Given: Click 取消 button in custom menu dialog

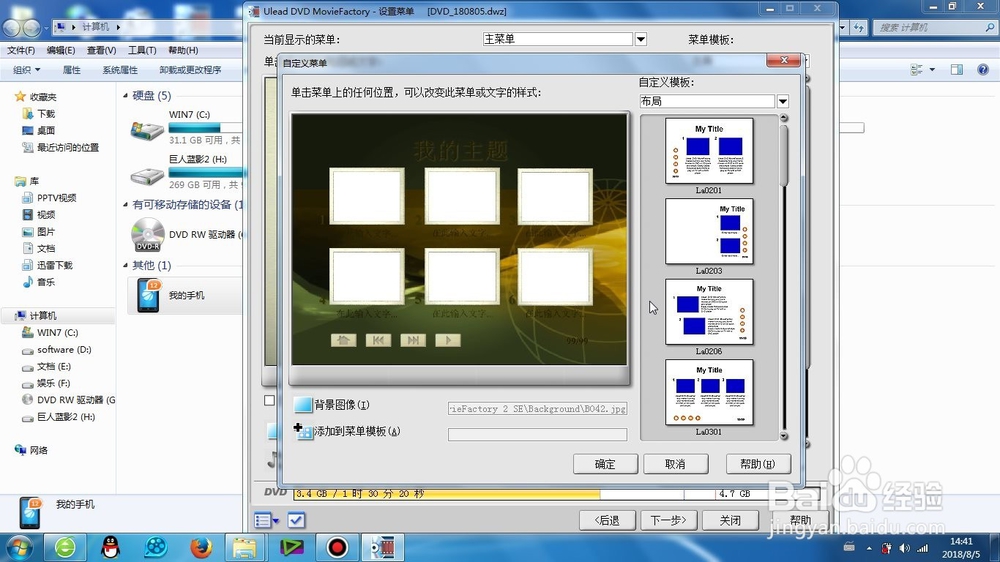Looking at the screenshot, I should coord(675,464).
